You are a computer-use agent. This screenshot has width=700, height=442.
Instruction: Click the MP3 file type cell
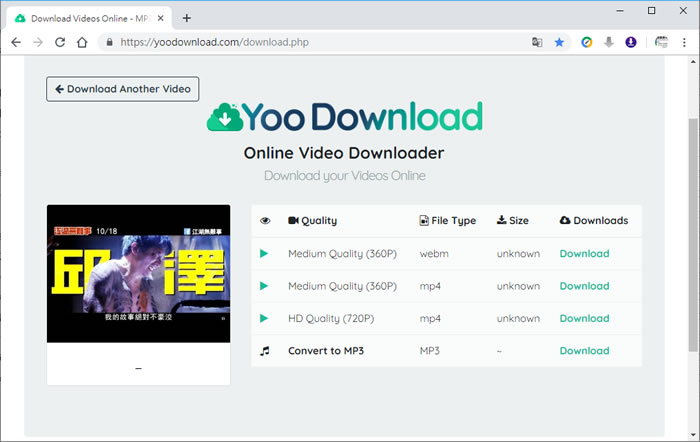429,351
